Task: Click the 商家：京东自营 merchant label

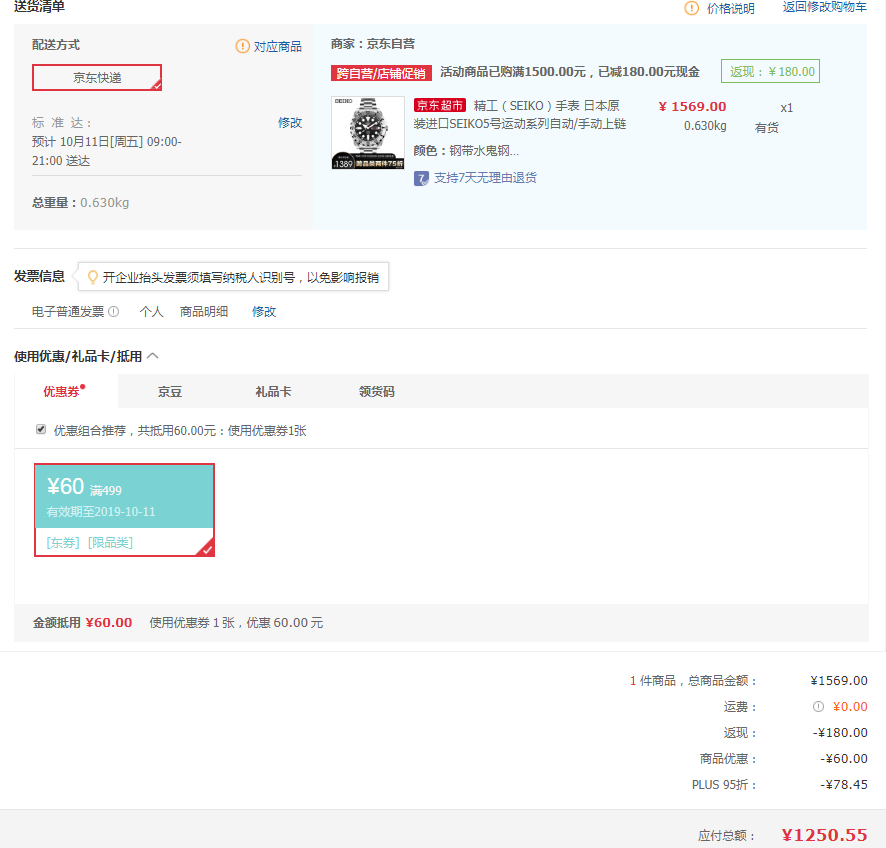Action: [x=373, y=44]
